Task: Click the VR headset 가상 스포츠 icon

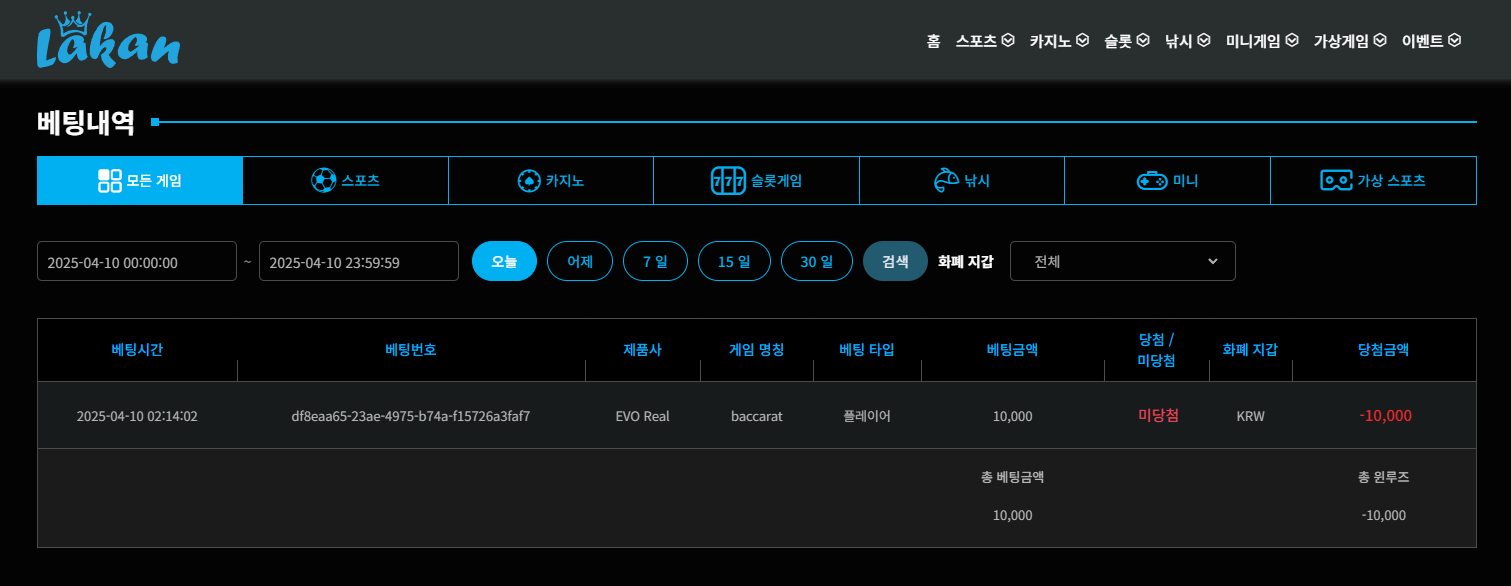Action: [1336, 181]
